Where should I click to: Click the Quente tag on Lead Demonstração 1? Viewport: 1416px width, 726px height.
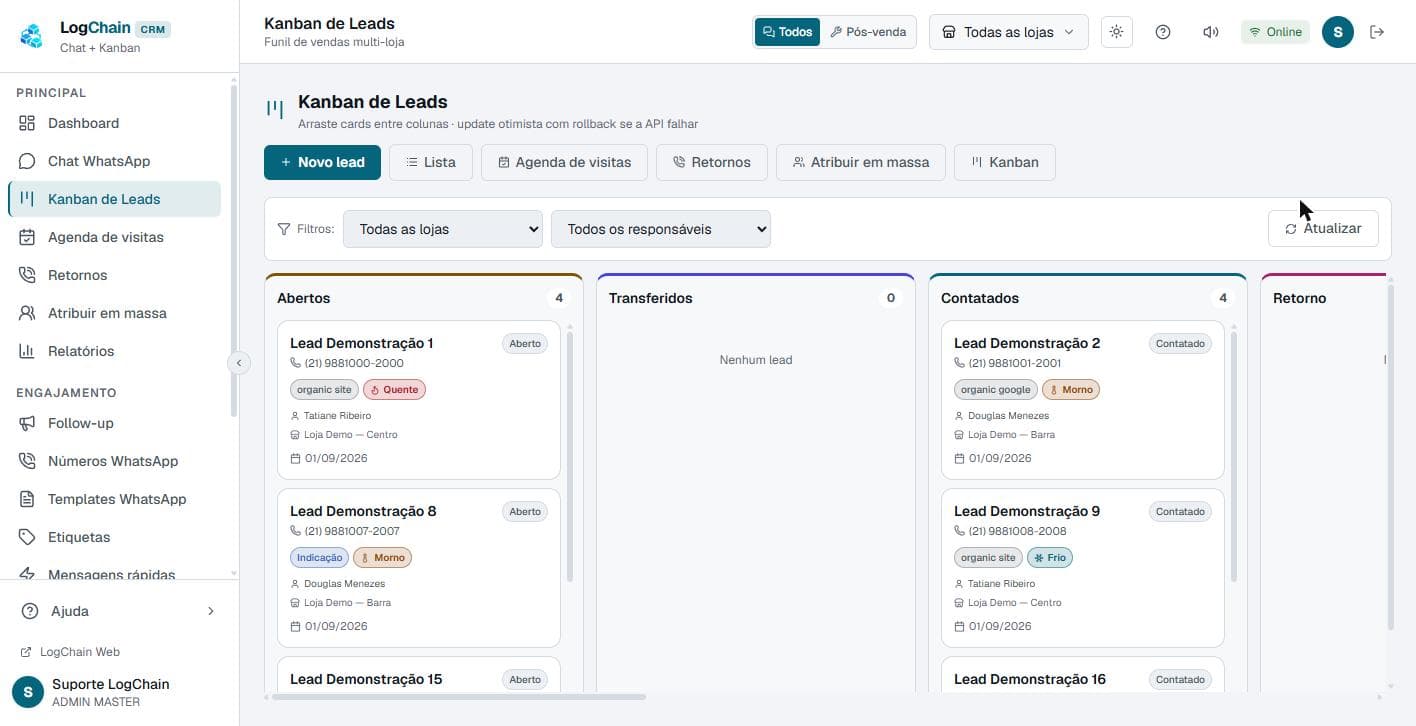point(394,390)
